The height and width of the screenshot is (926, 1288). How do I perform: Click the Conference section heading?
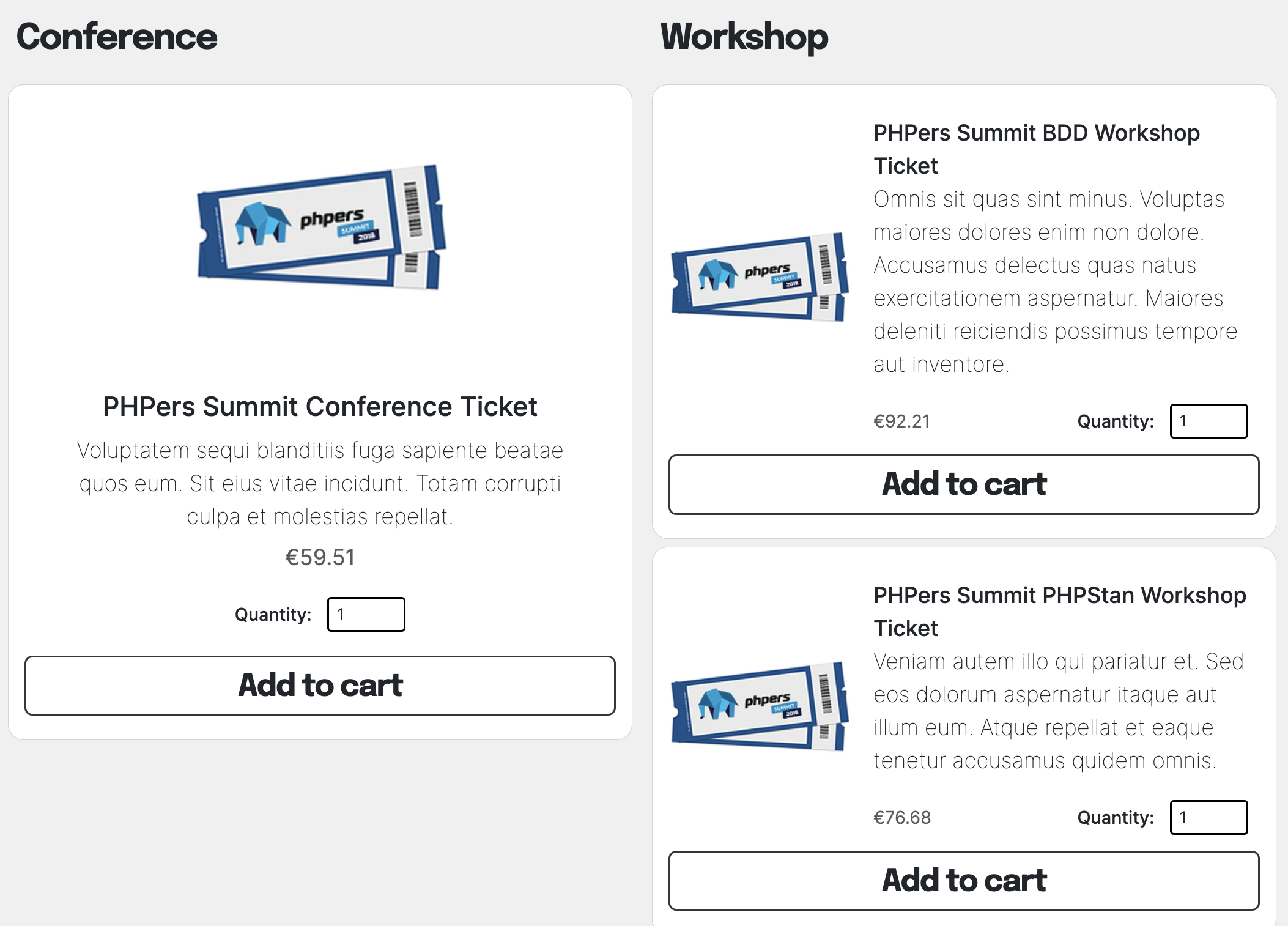117,37
